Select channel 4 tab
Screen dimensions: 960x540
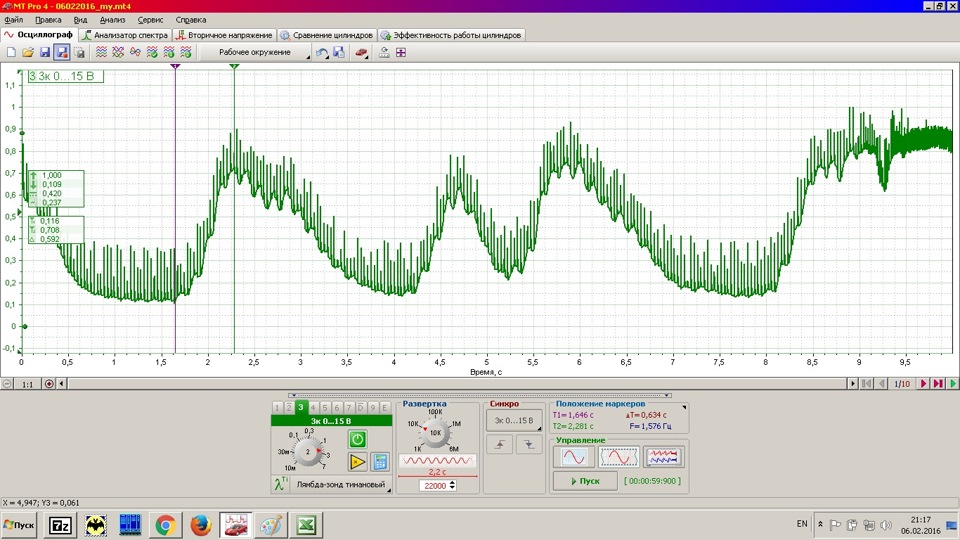(x=313, y=408)
